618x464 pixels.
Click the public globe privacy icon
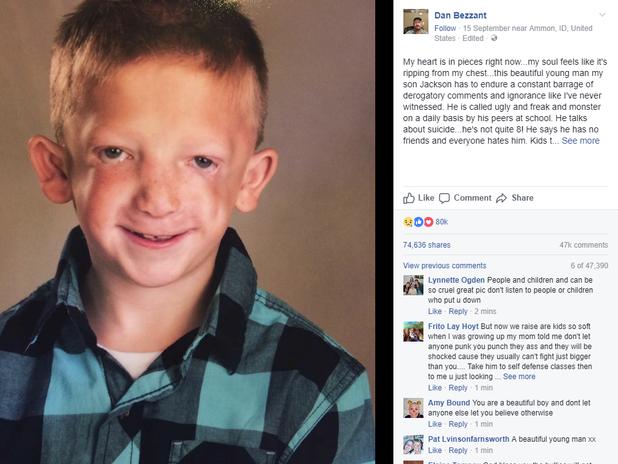[494, 38]
